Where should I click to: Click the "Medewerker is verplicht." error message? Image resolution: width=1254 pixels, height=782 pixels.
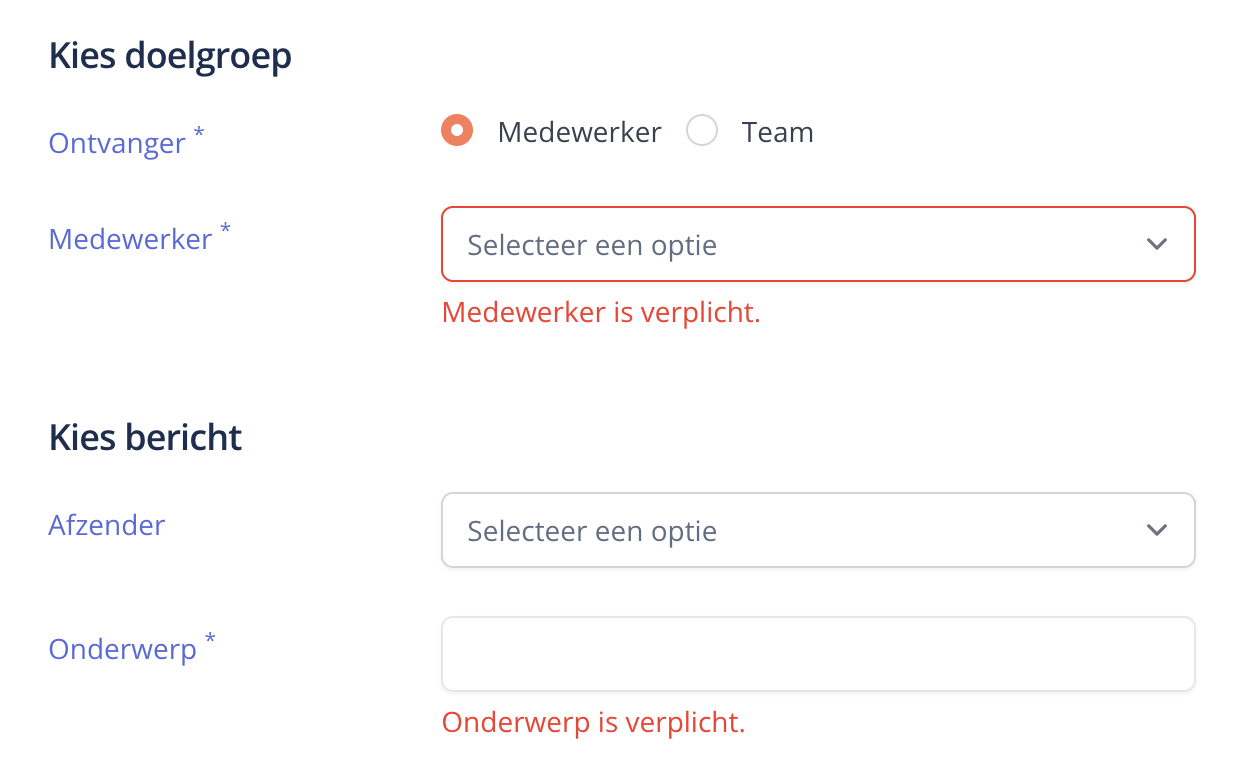(x=601, y=312)
